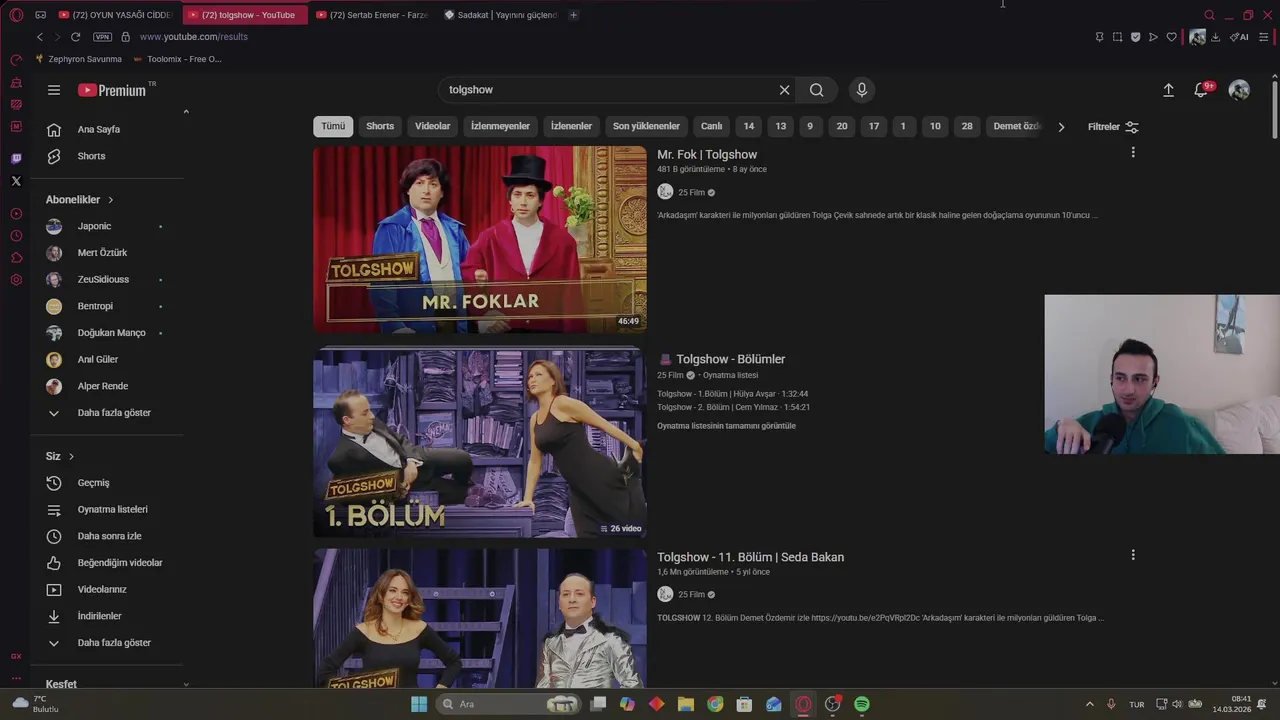This screenshot has width=1280, height=720.
Task: Switch to Sadakat tab
Action: click(500, 15)
